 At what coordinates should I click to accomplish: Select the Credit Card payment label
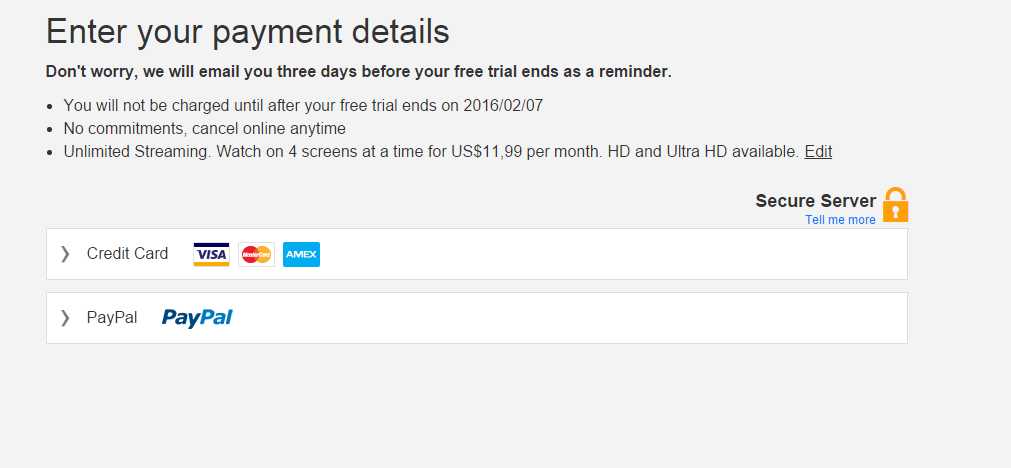pos(128,253)
